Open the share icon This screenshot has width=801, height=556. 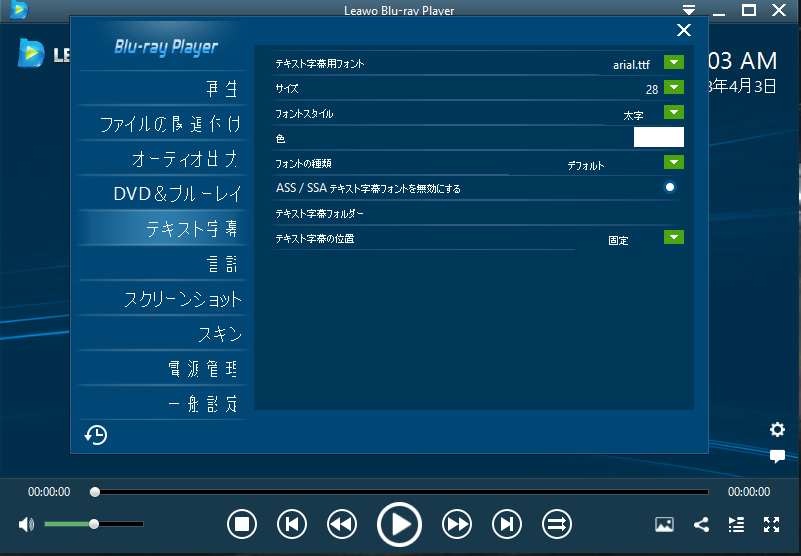(x=701, y=524)
